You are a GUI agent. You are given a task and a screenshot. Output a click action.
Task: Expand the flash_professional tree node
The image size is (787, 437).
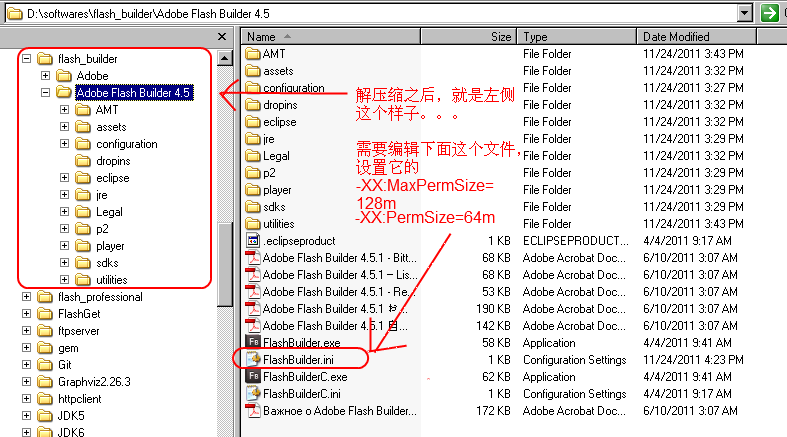point(27,297)
